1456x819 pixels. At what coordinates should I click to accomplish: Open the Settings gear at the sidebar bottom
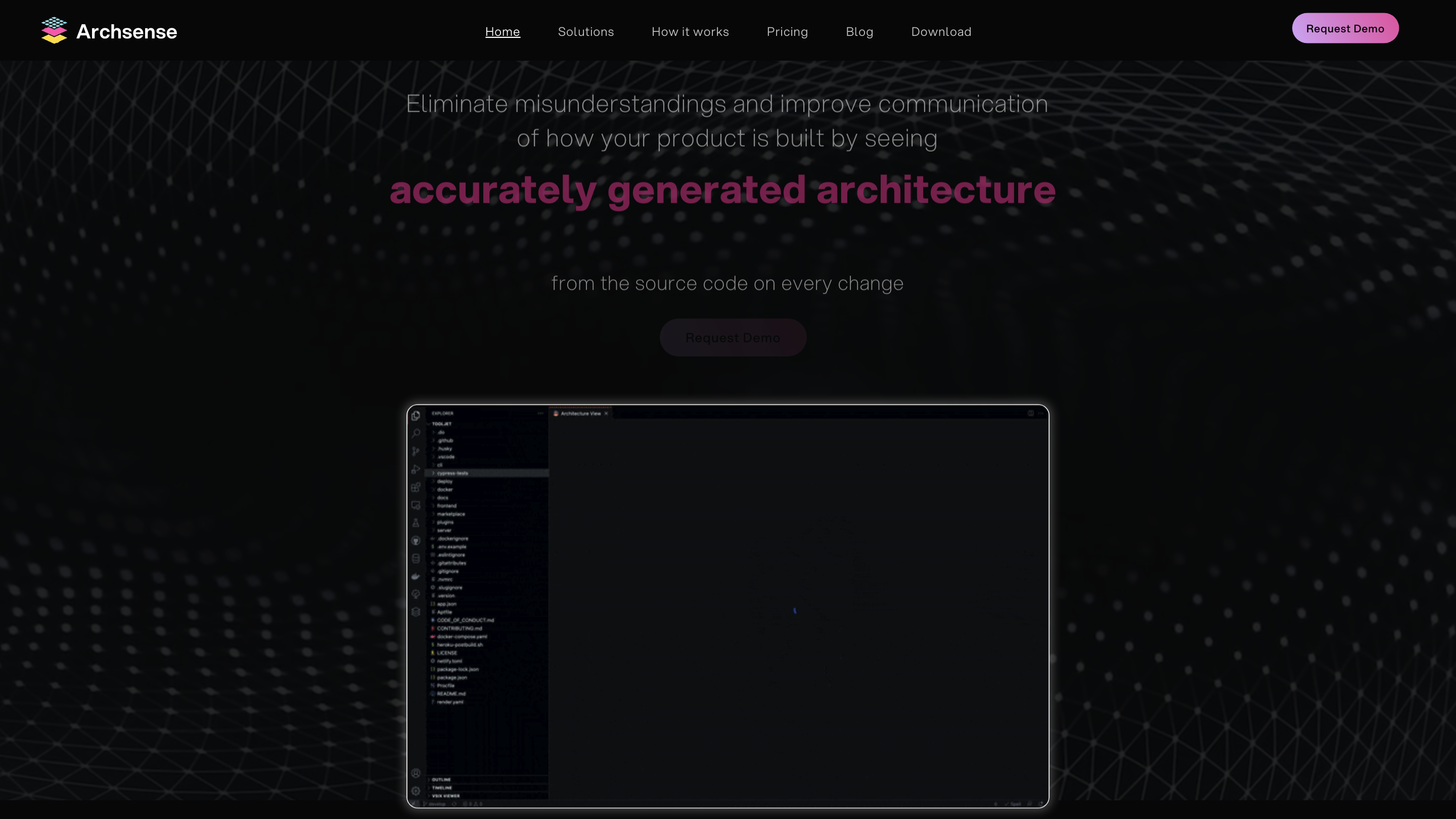pyautogui.click(x=416, y=791)
